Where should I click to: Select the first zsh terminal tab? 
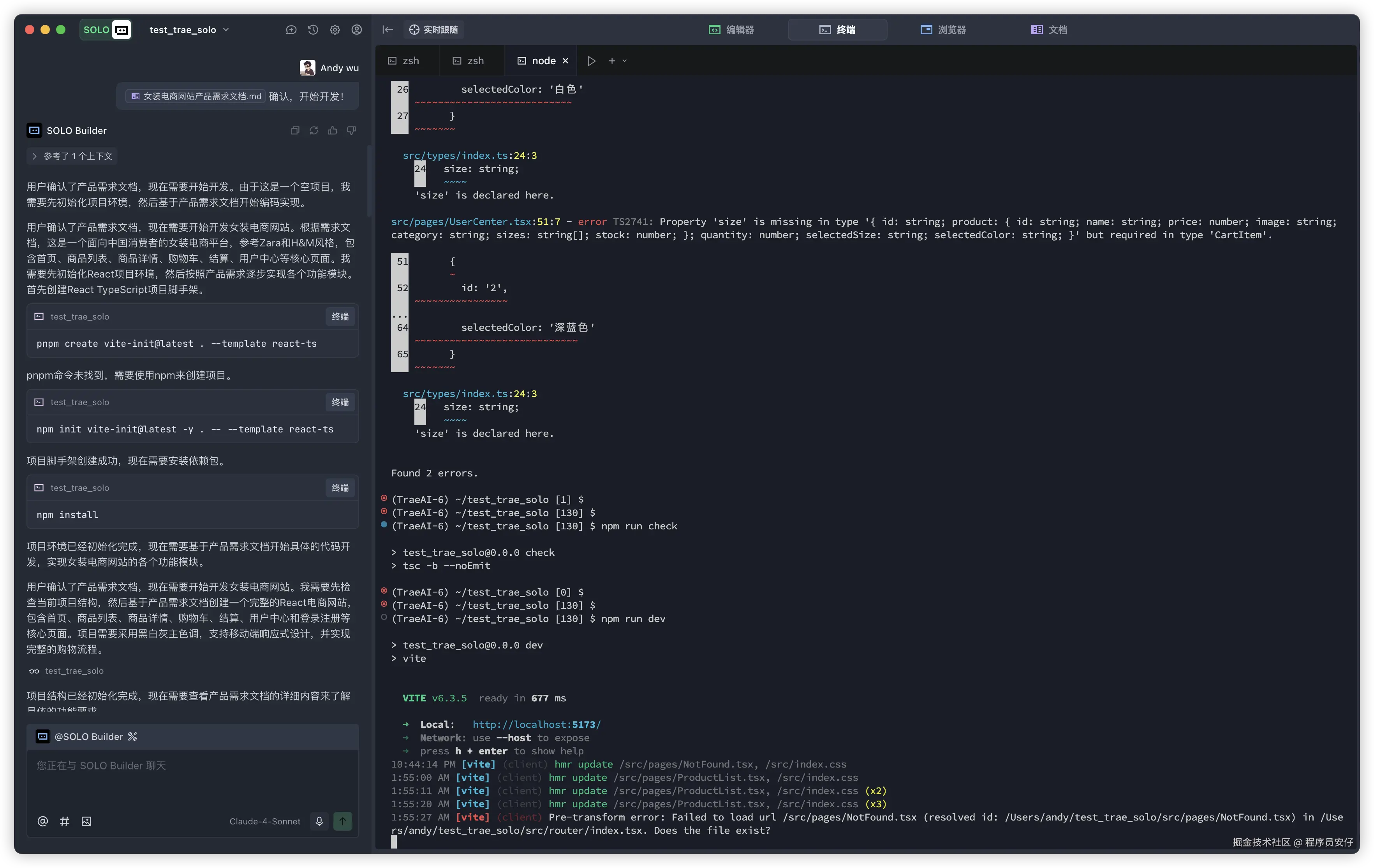tap(404, 61)
